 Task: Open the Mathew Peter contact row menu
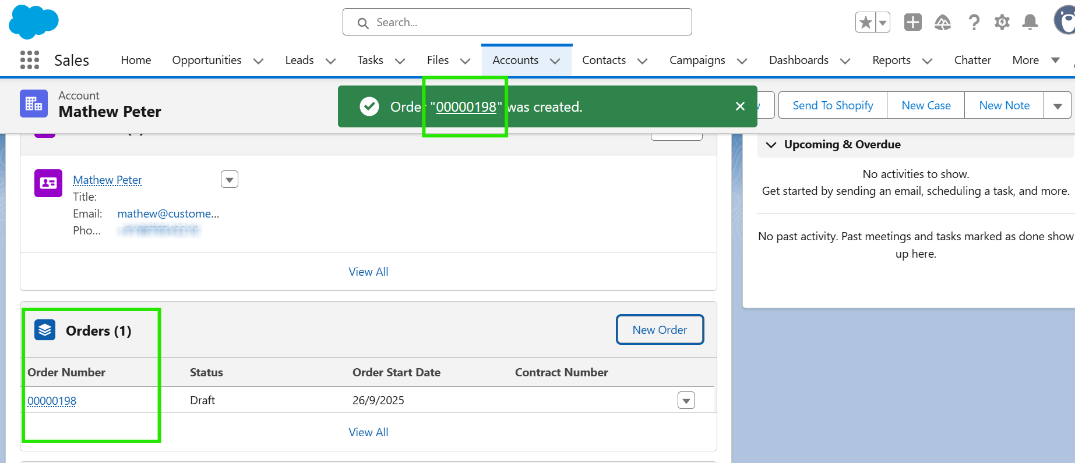(230, 180)
